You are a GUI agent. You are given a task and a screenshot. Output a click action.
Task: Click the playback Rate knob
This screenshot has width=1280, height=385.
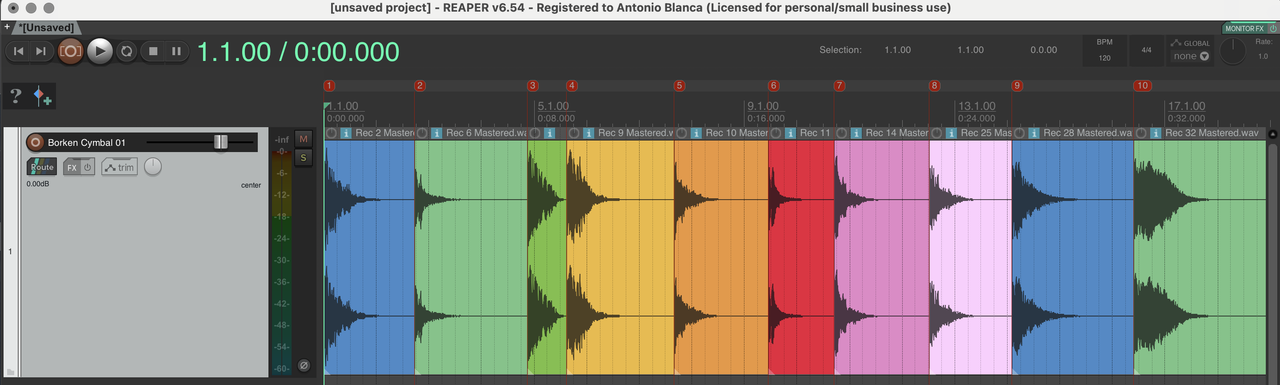click(1233, 51)
